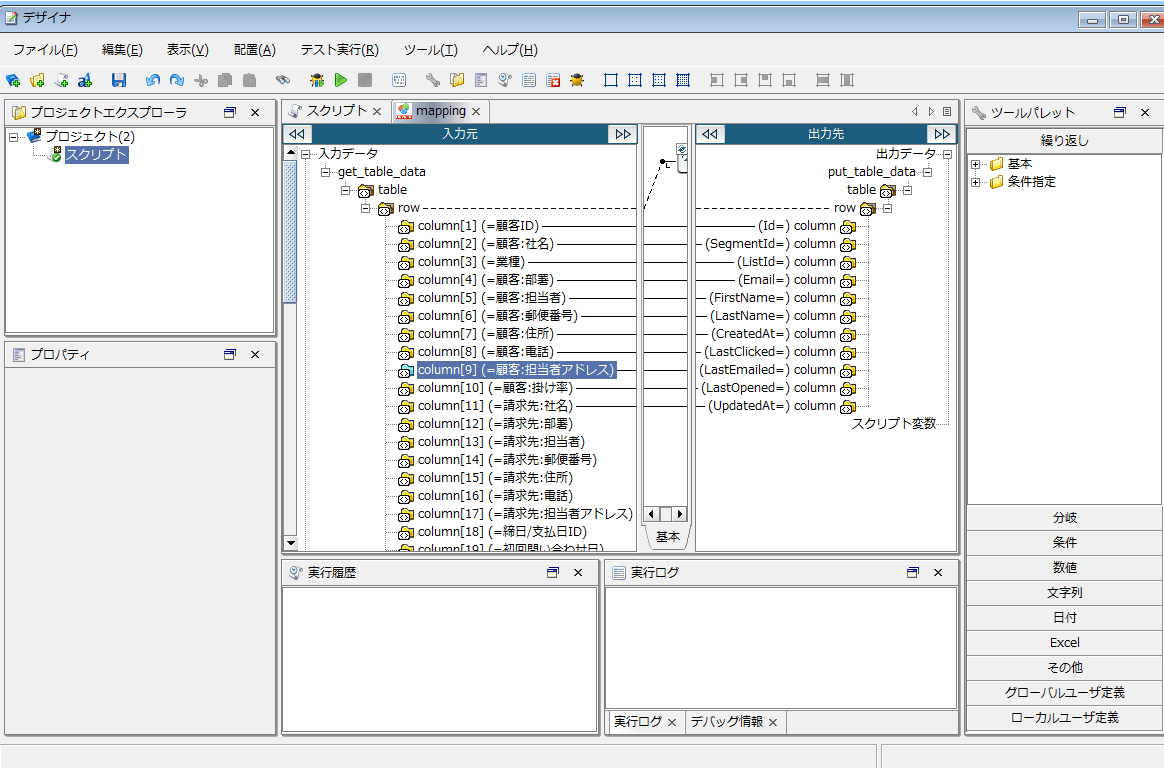Expand the 基本 folder in tool palette
Viewport: 1164px width, 768px height.
[976, 164]
